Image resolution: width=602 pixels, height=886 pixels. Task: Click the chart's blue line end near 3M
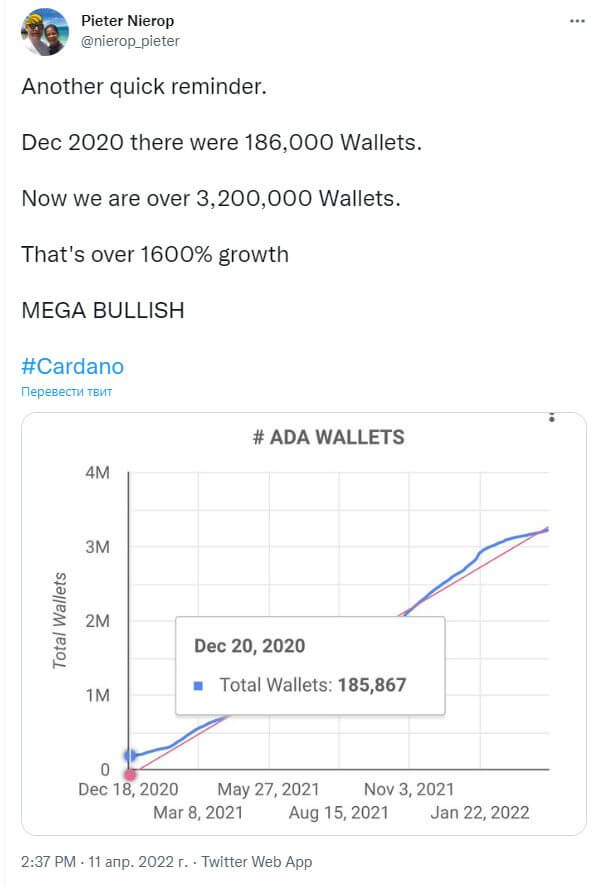545,530
